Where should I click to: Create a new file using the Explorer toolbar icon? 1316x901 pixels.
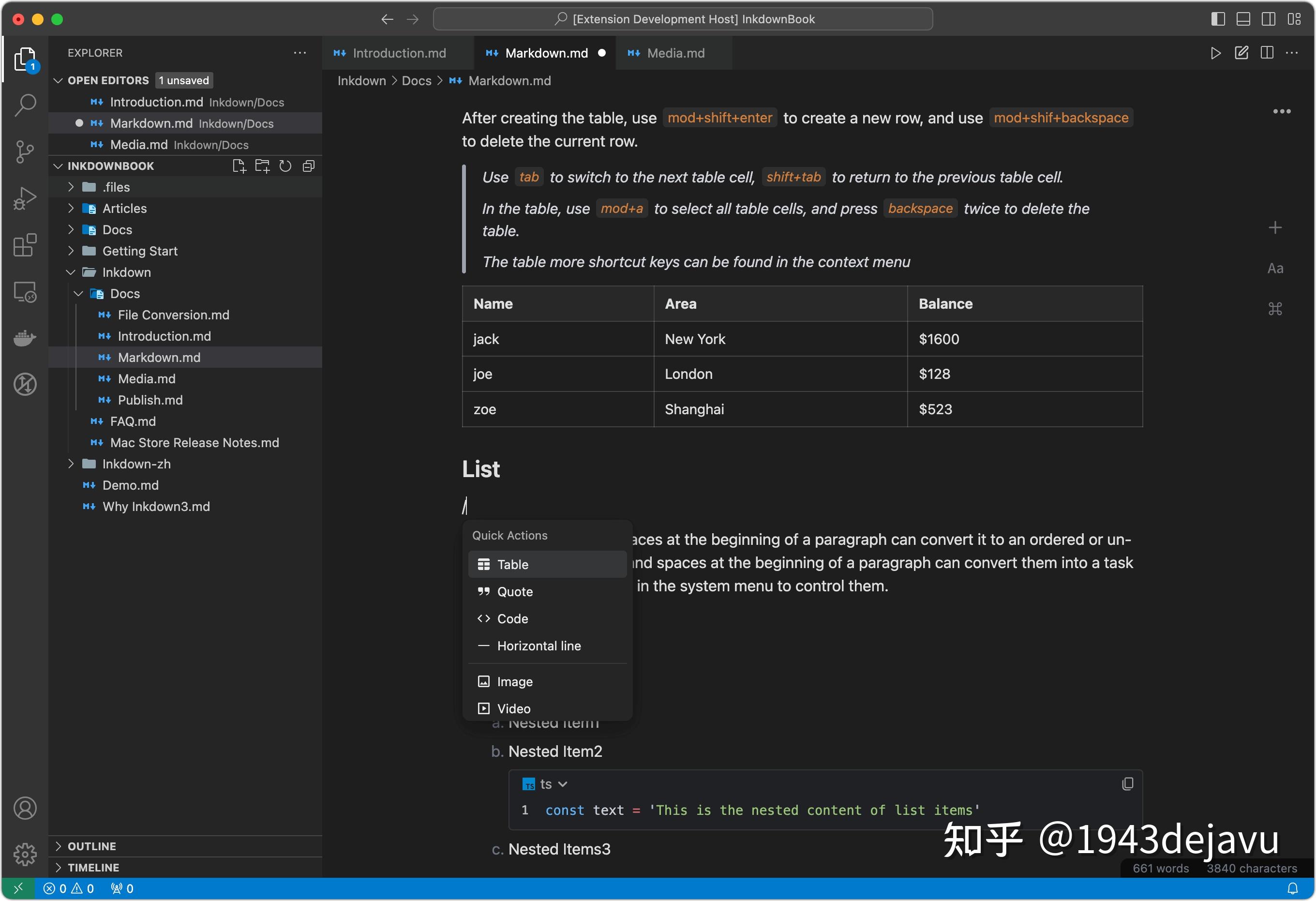click(x=239, y=165)
